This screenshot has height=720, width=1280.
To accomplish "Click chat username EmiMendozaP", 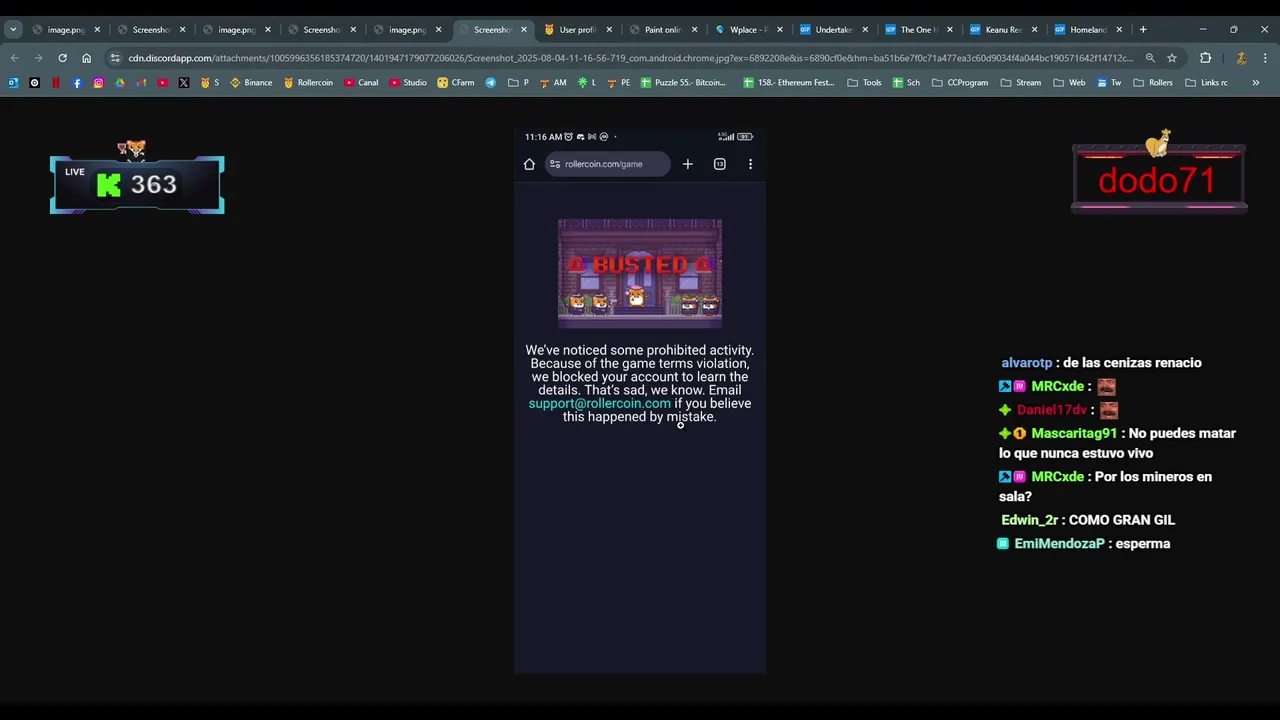I will [x=1059, y=544].
